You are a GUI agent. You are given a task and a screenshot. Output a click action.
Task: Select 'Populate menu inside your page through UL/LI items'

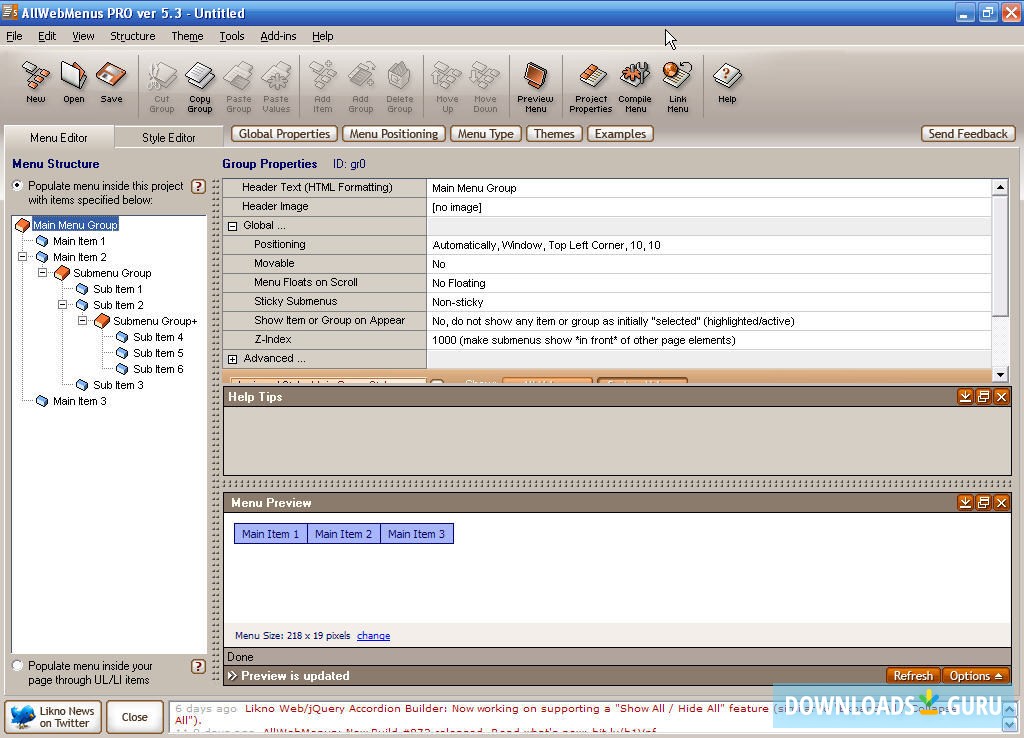[x=17, y=664]
